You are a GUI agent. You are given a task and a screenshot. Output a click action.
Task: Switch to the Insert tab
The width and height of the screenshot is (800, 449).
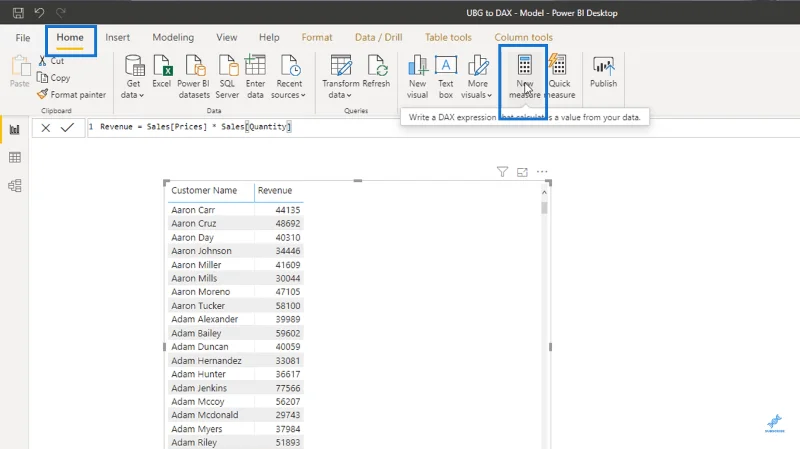pyautogui.click(x=117, y=37)
